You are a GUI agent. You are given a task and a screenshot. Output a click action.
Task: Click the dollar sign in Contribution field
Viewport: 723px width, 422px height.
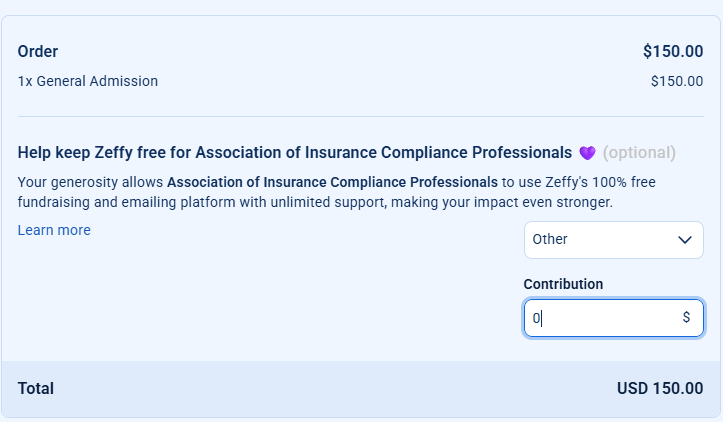click(686, 318)
